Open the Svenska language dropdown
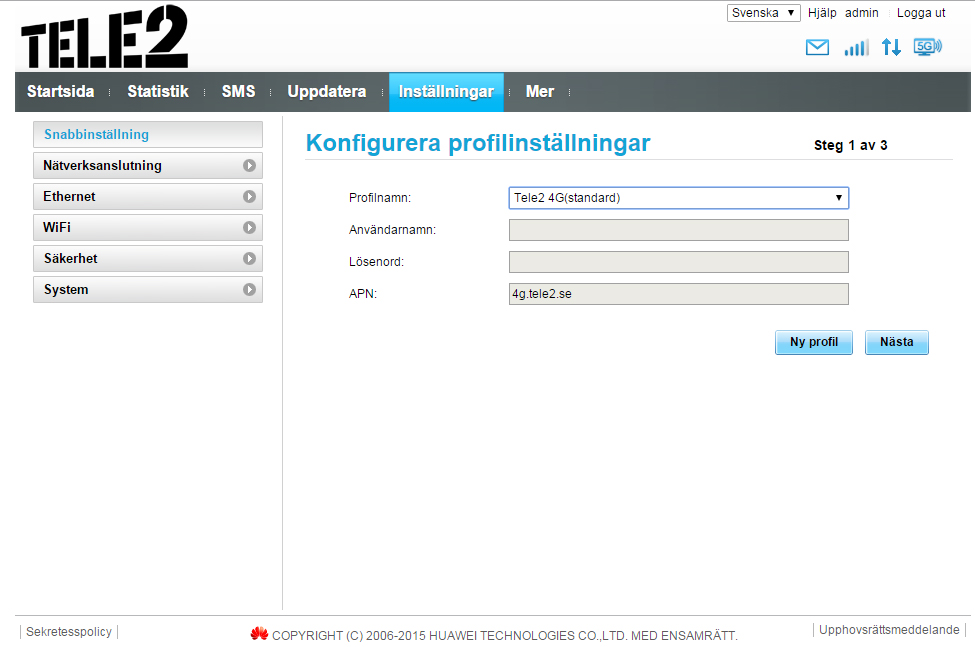 (x=764, y=13)
